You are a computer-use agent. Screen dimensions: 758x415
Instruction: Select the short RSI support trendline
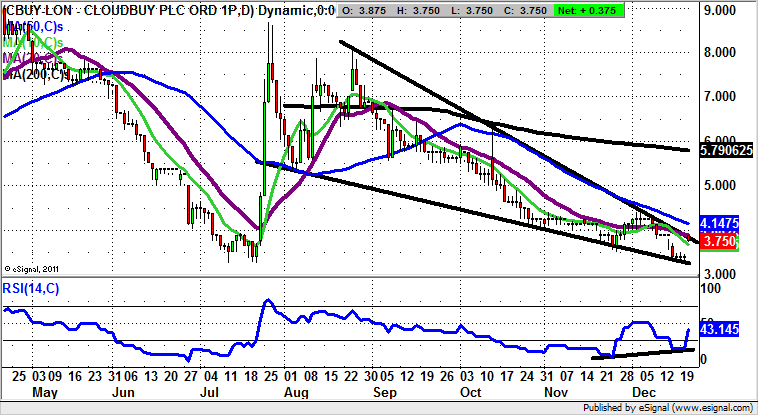coord(640,352)
